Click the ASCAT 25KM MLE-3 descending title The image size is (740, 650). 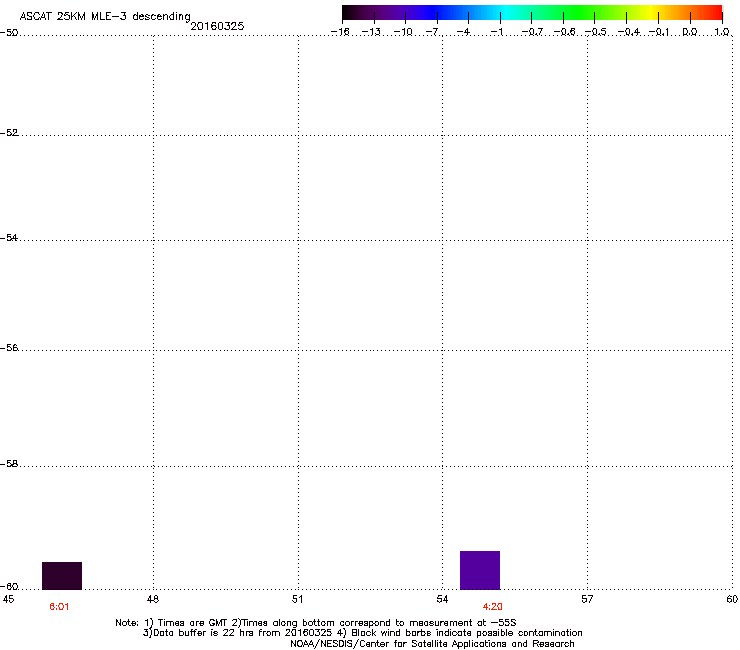coord(105,17)
